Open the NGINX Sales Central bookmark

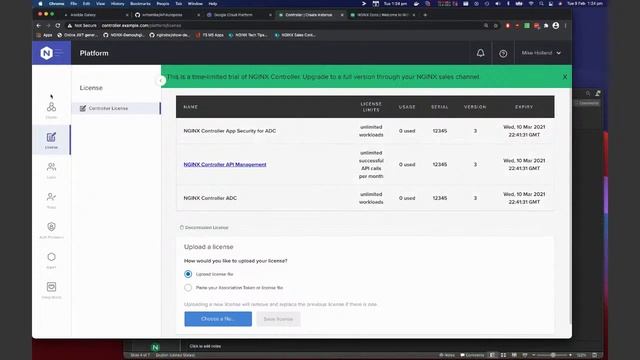click(x=295, y=35)
